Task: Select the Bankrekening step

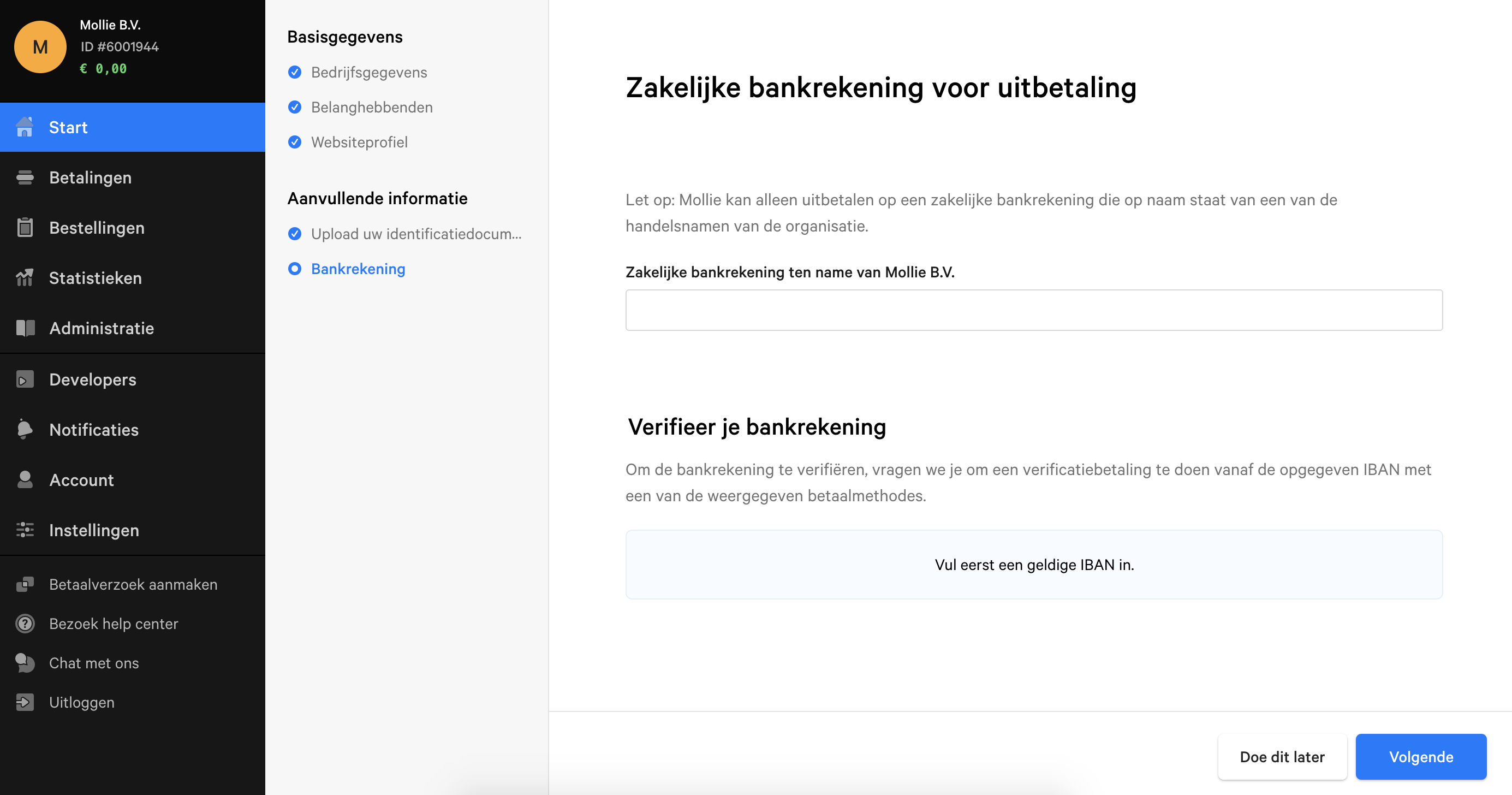Action: click(358, 269)
